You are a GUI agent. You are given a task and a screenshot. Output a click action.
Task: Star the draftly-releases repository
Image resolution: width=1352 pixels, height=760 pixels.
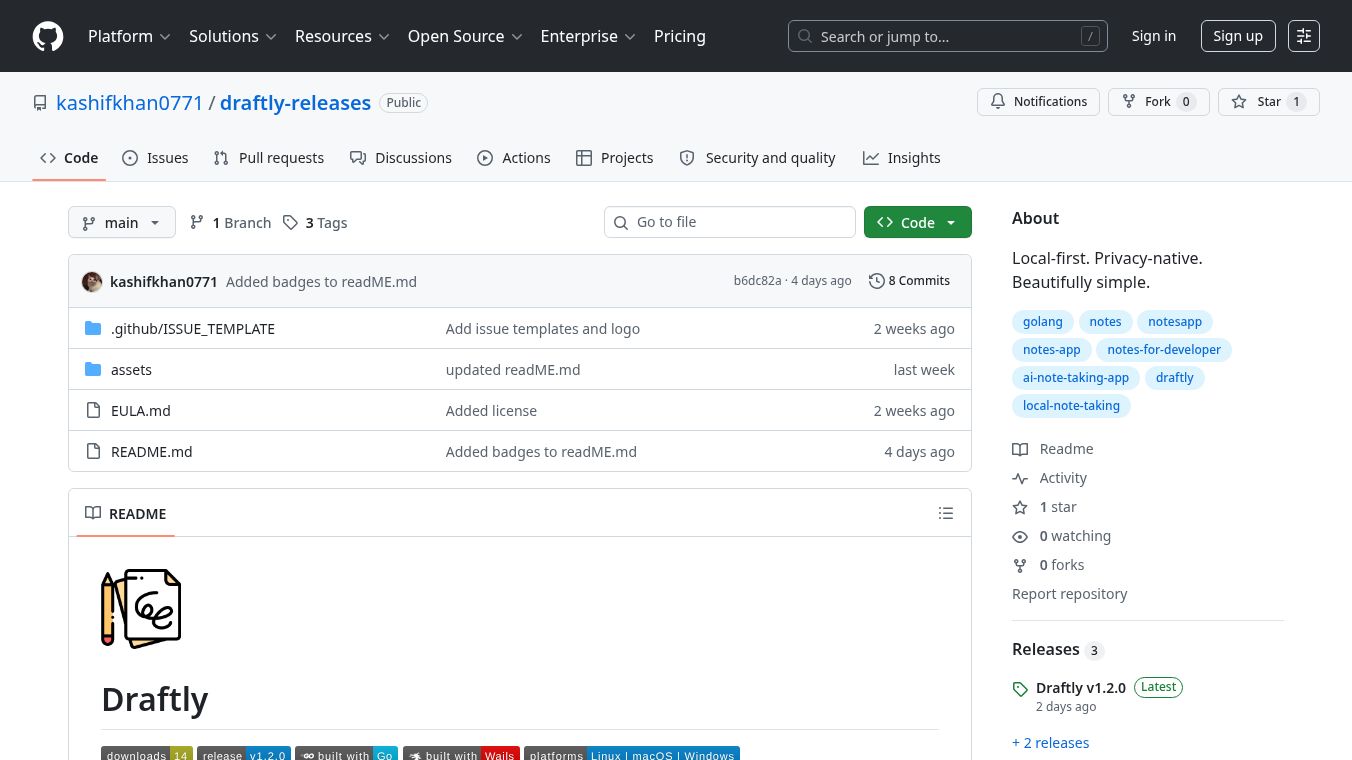coord(1269,102)
